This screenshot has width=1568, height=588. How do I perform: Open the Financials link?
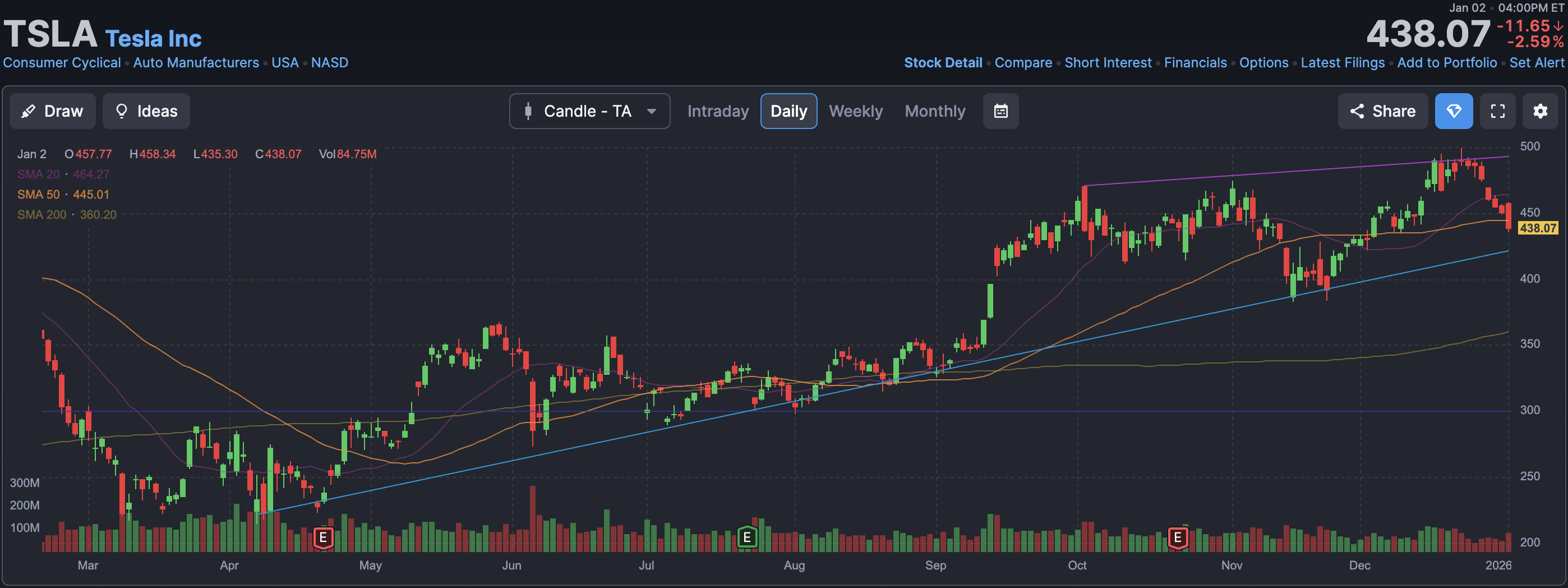coord(1196,63)
